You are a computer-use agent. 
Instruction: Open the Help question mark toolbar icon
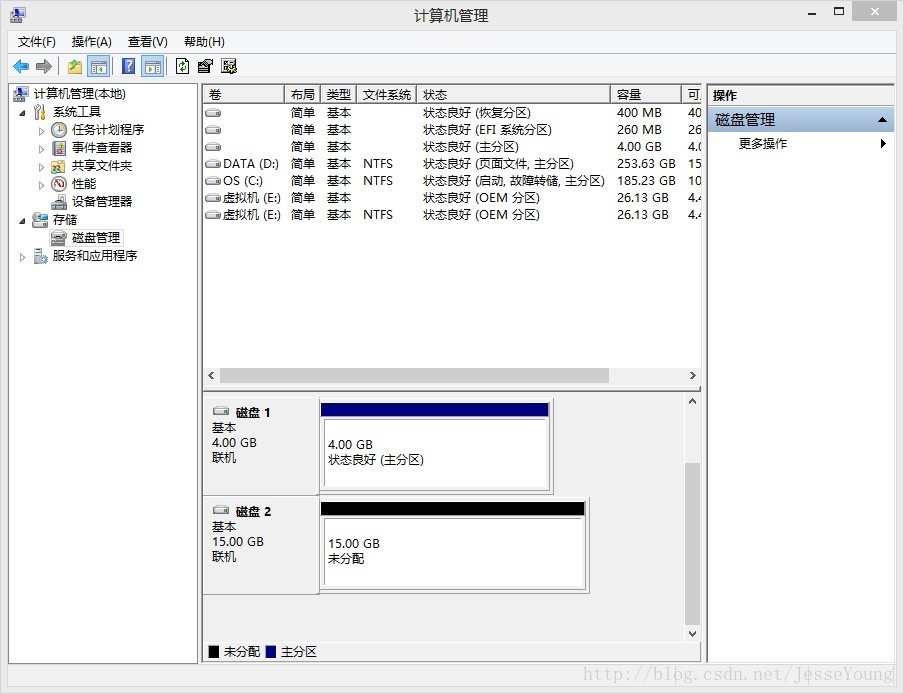(129, 66)
